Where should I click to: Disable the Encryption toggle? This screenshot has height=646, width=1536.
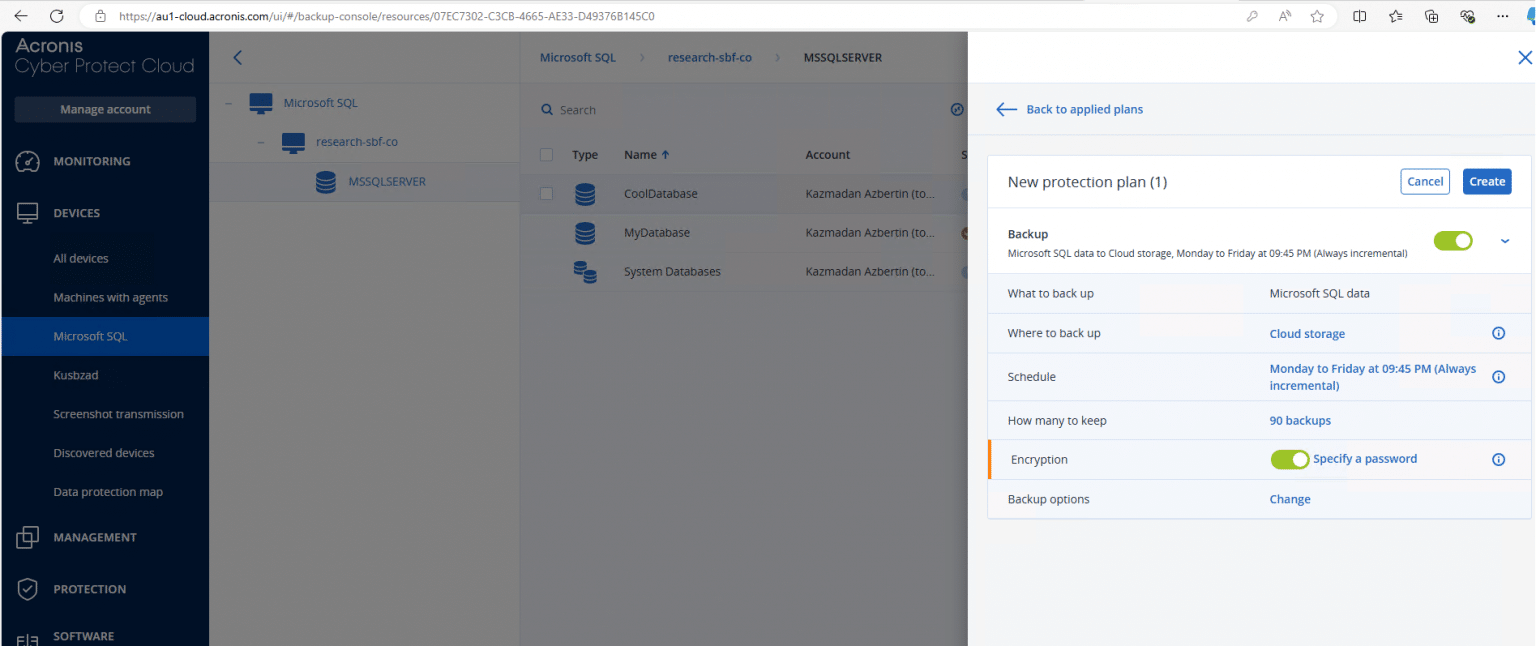click(x=1290, y=459)
